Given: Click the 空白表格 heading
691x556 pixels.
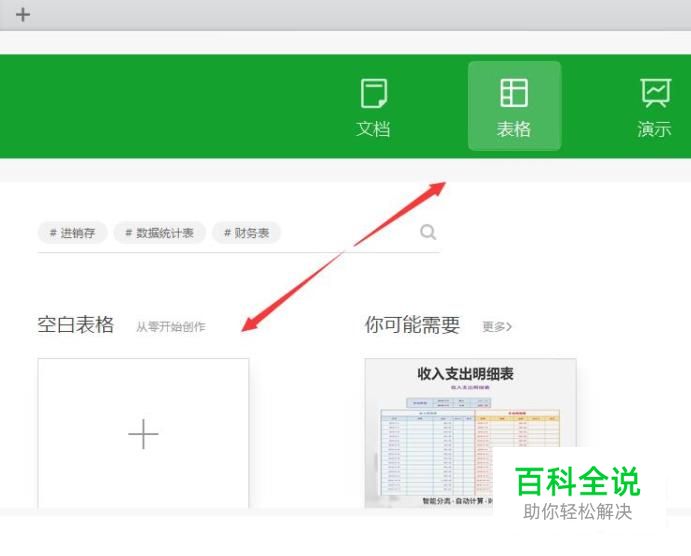Looking at the screenshot, I should click(76, 325).
